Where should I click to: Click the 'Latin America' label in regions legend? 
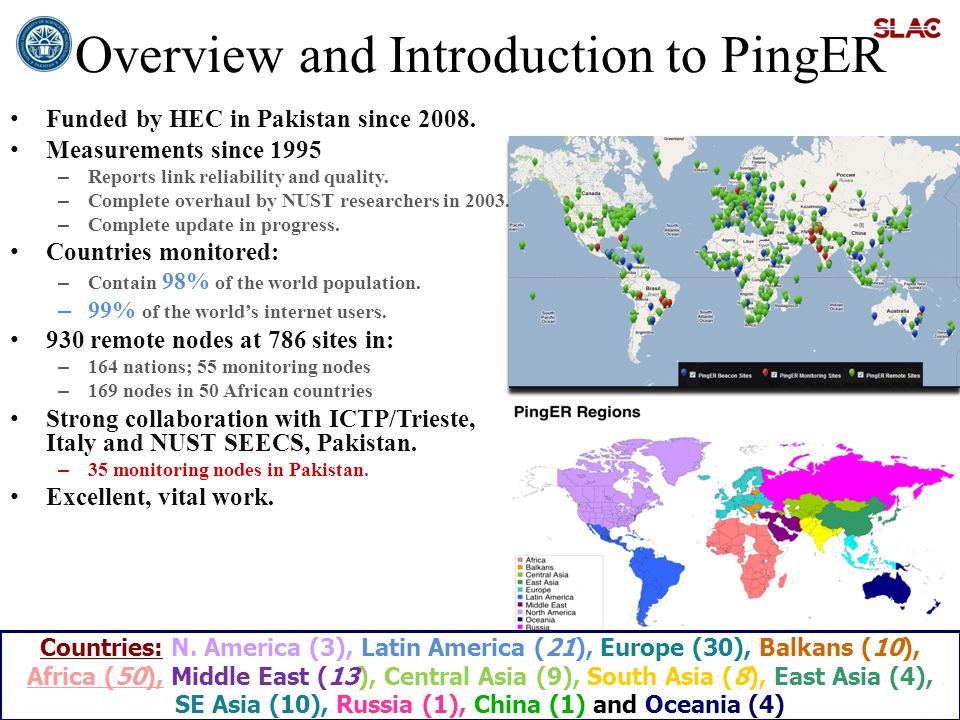(x=549, y=597)
